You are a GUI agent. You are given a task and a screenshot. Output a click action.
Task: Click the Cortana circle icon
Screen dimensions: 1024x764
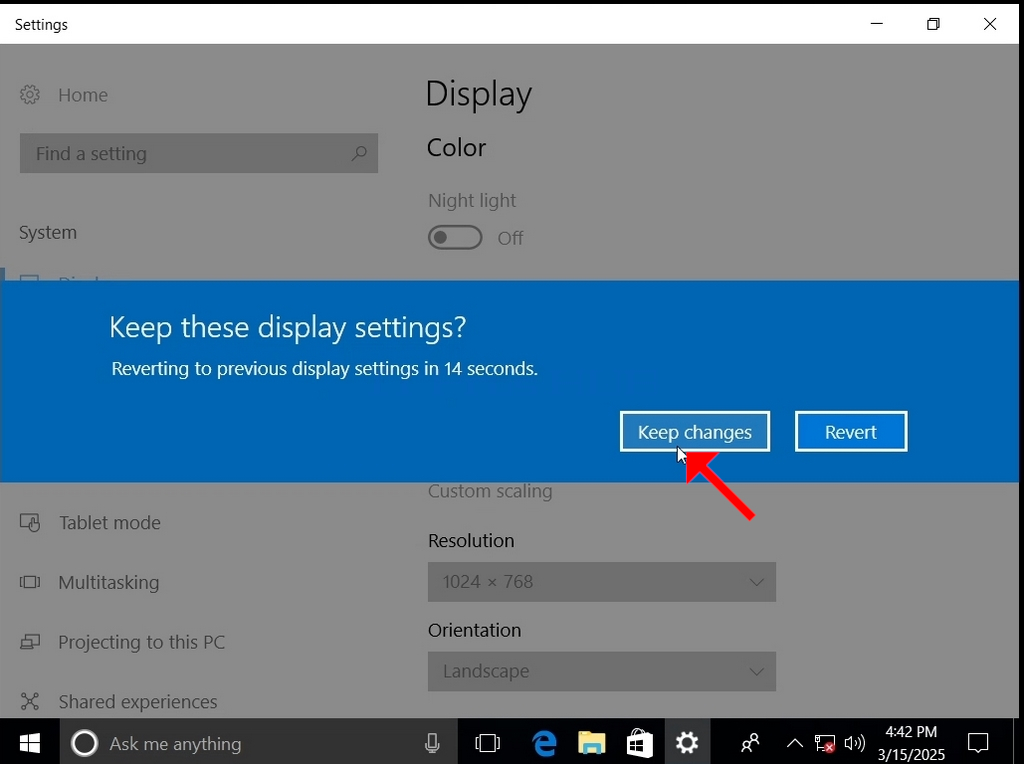(84, 743)
